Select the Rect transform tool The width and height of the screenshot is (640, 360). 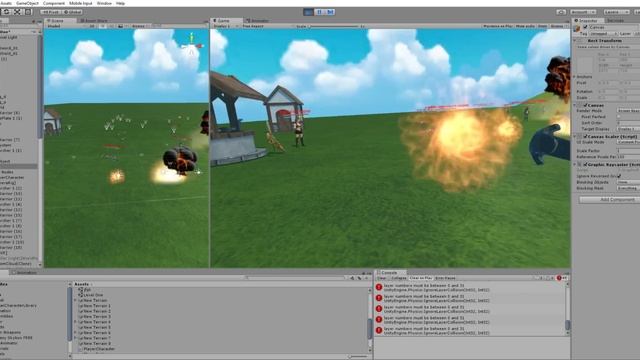click(28, 12)
